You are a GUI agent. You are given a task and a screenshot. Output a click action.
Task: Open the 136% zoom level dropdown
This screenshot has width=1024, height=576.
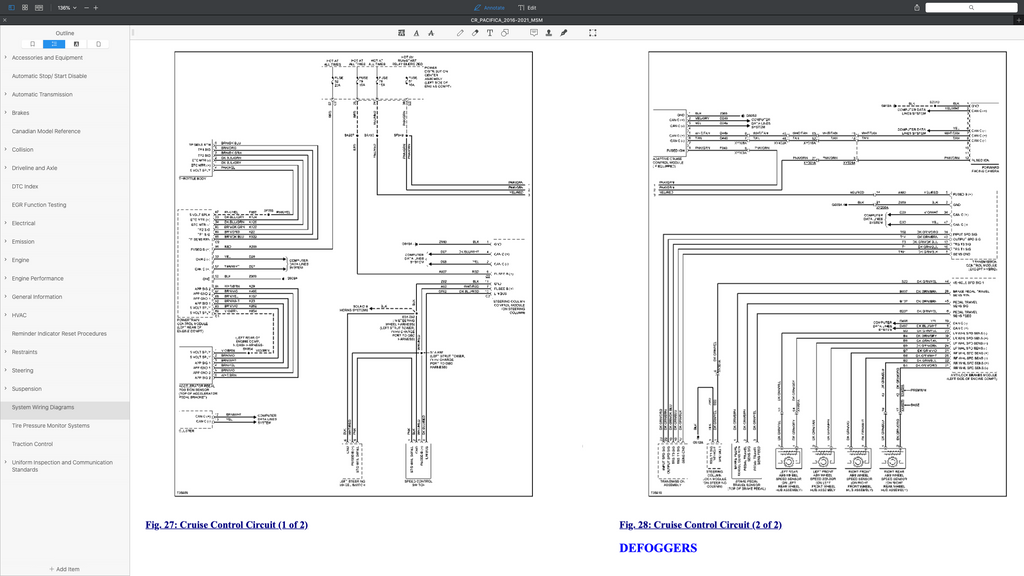point(67,8)
